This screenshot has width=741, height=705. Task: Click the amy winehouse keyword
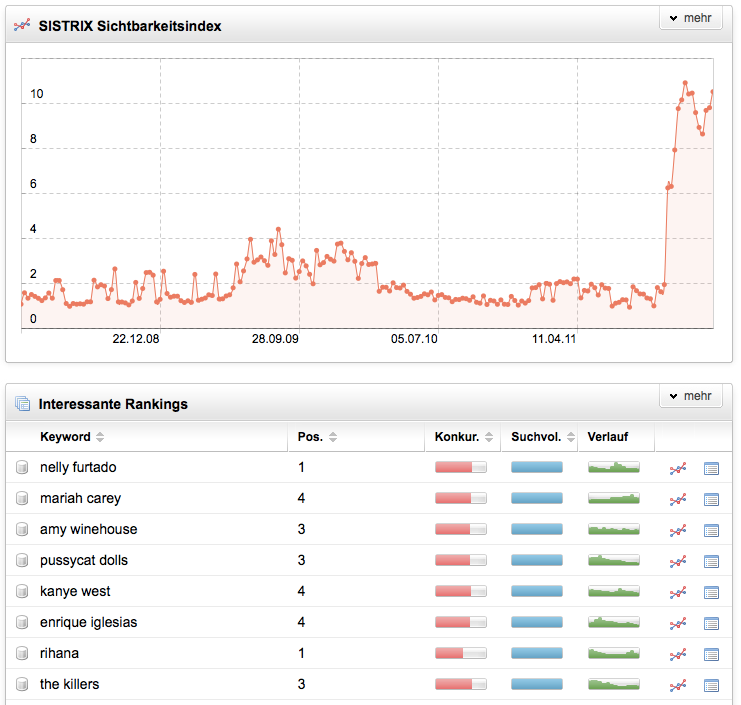88,529
